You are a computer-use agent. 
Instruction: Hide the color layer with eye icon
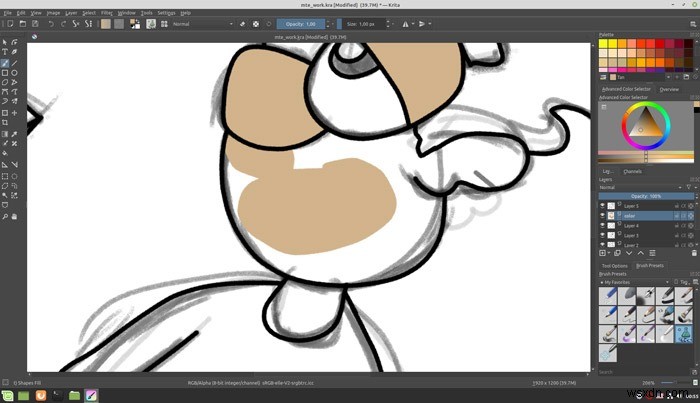pyautogui.click(x=602, y=216)
